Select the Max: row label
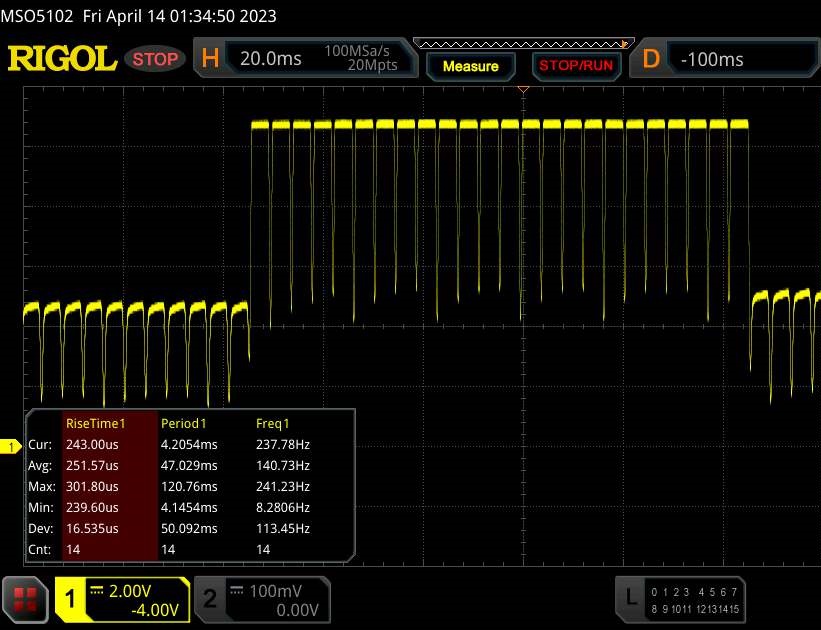Viewport: 821px width, 630px height. [41, 487]
